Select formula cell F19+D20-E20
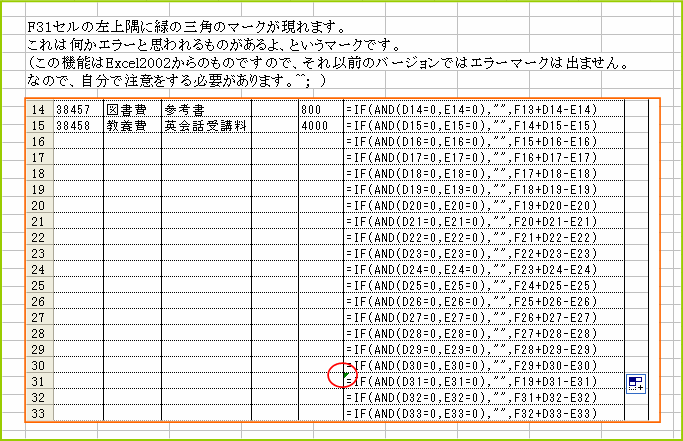The height and width of the screenshot is (441, 683). click(x=484, y=205)
